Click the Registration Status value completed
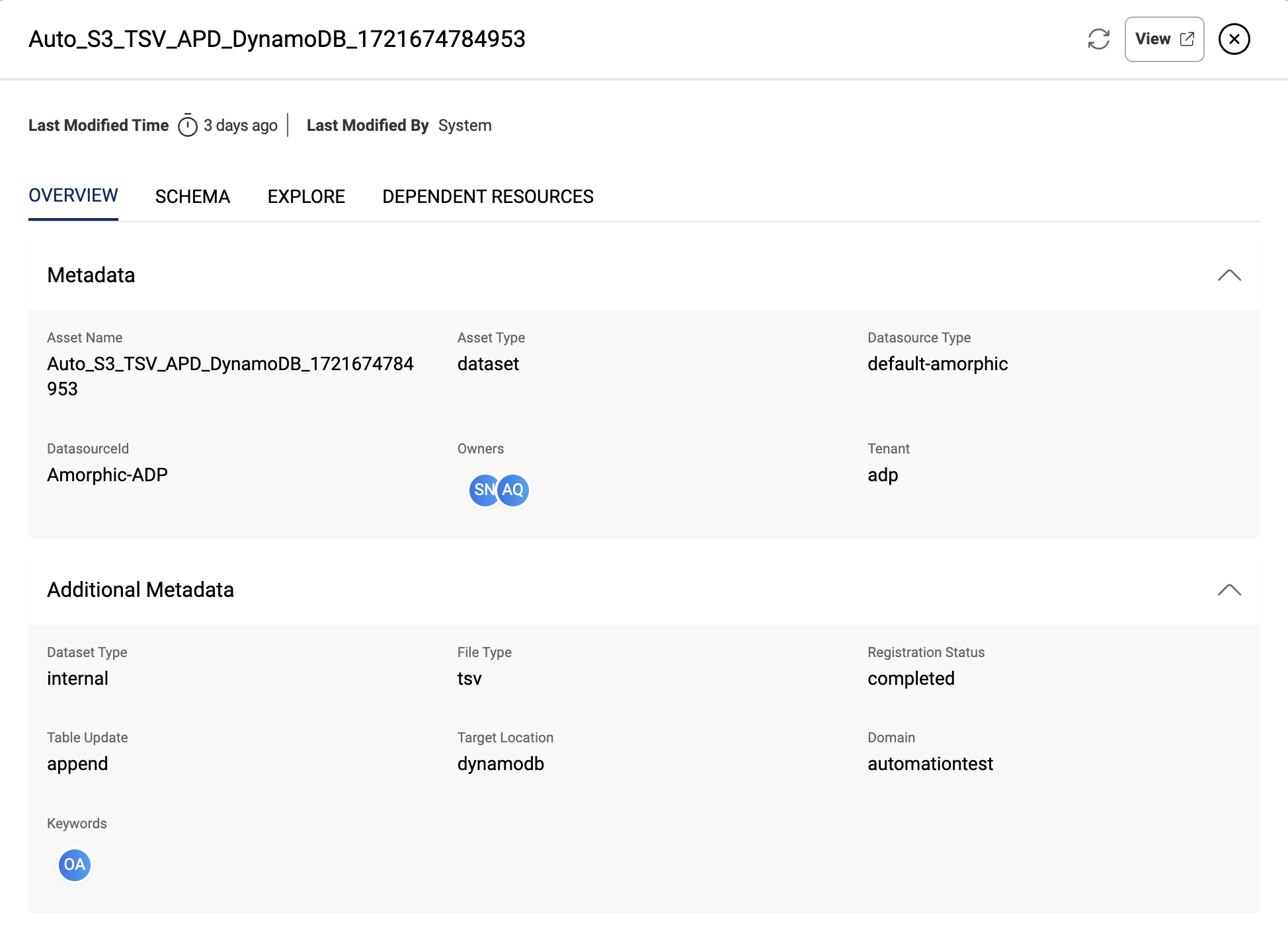This screenshot has width=1288, height=936. click(911, 679)
